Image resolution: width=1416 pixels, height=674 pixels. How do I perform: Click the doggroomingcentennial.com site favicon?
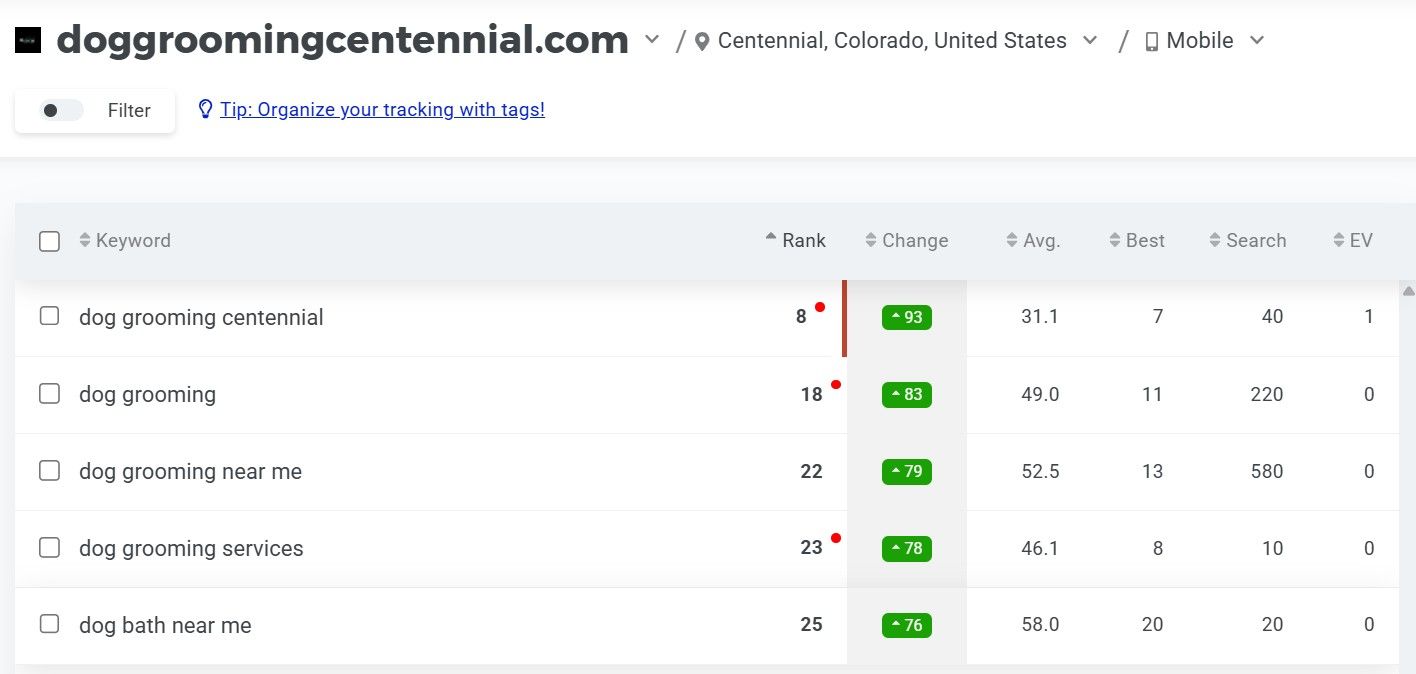[28, 41]
